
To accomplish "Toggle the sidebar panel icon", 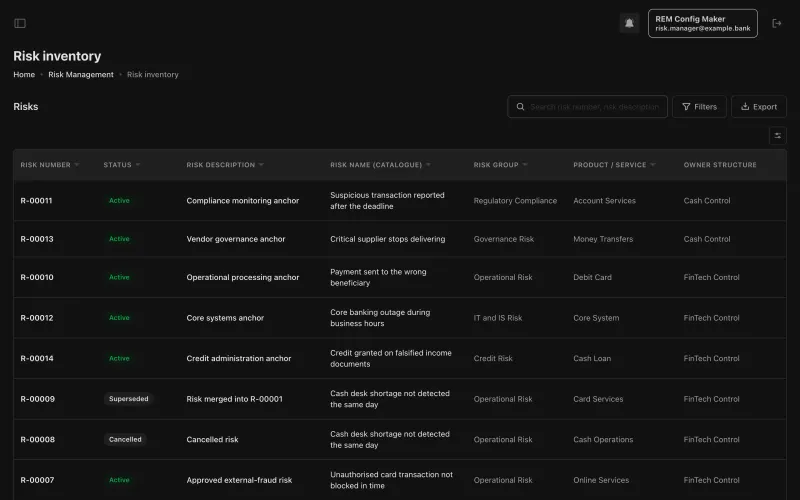I will pos(20,23).
